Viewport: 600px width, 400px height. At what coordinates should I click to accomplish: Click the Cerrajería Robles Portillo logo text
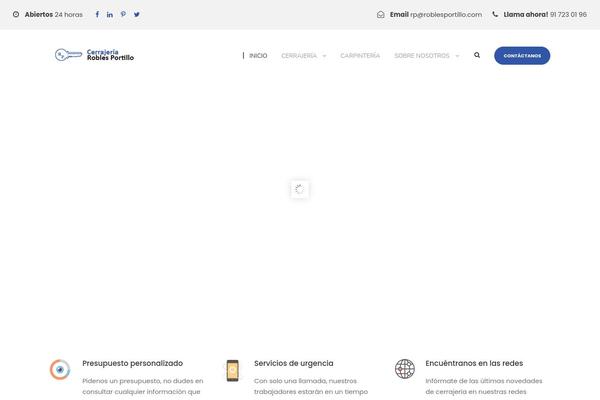(110, 55)
